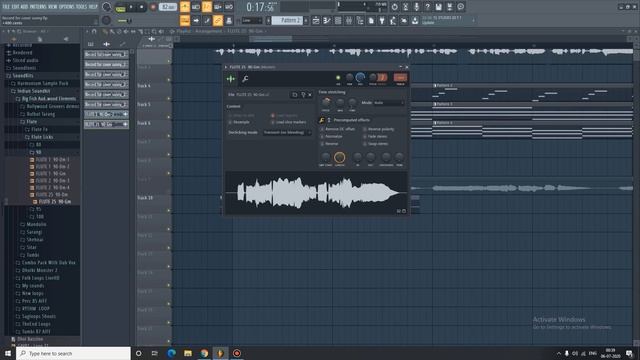The height and width of the screenshot is (360, 640).
Task: Expand the Mandolin folder
Action: click(x=36, y=224)
